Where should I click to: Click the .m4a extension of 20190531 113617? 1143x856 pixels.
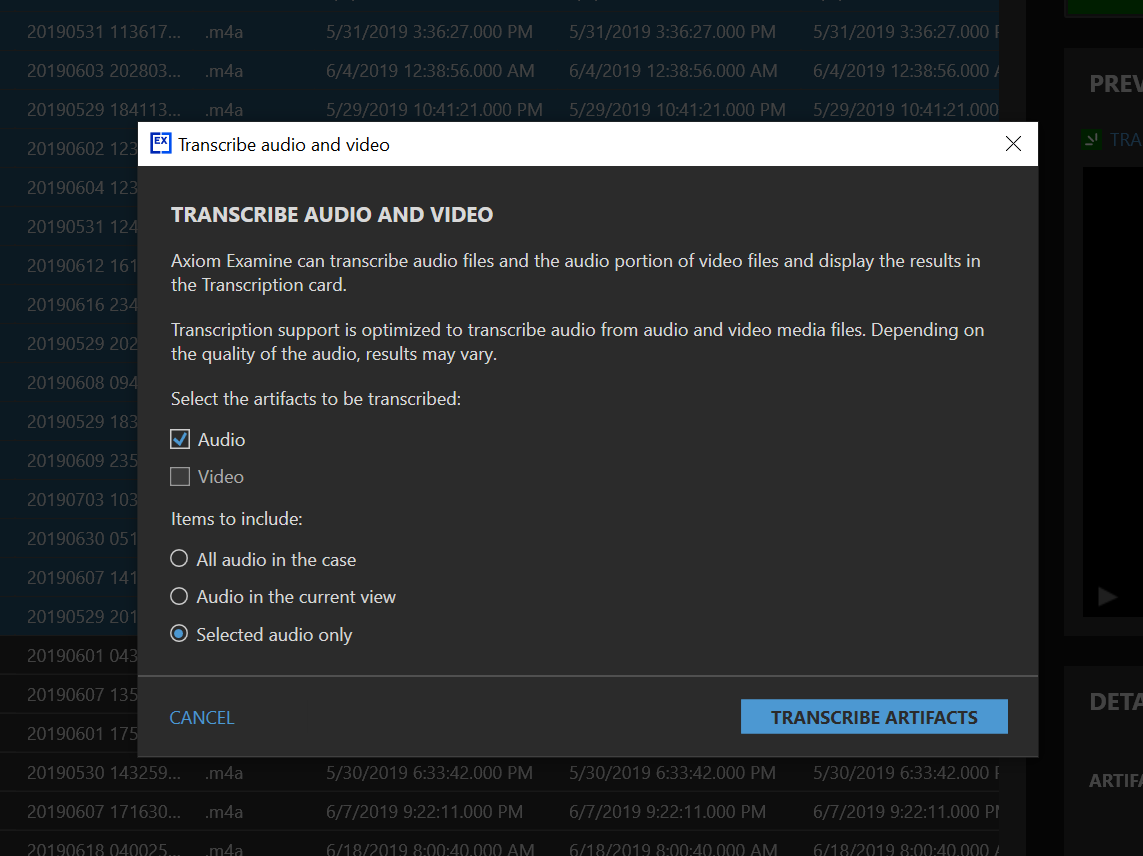point(224,32)
